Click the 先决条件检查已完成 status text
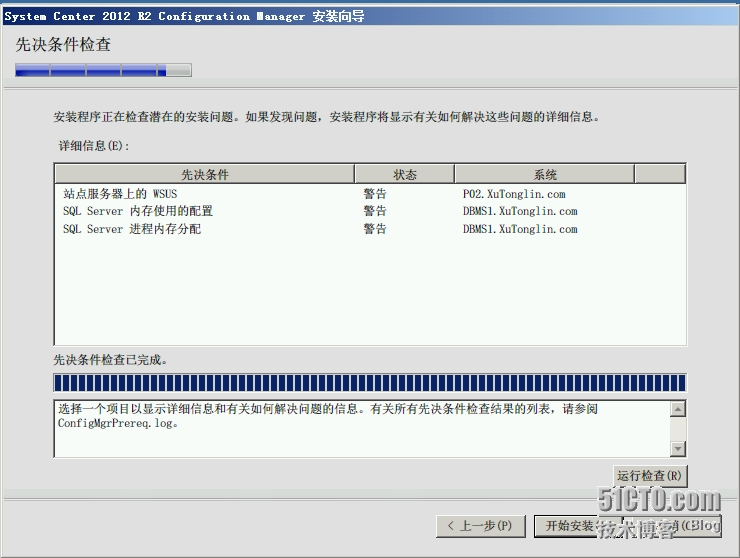Image resolution: width=740 pixels, height=558 pixels. (110, 360)
